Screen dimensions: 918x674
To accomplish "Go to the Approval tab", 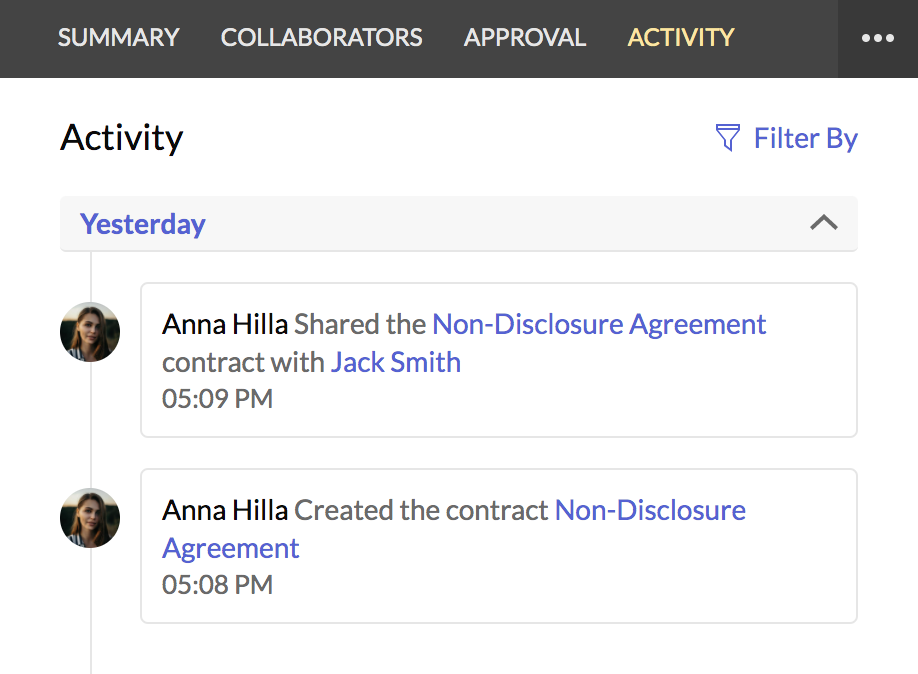I will pyautogui.click(x=525, y=37).
